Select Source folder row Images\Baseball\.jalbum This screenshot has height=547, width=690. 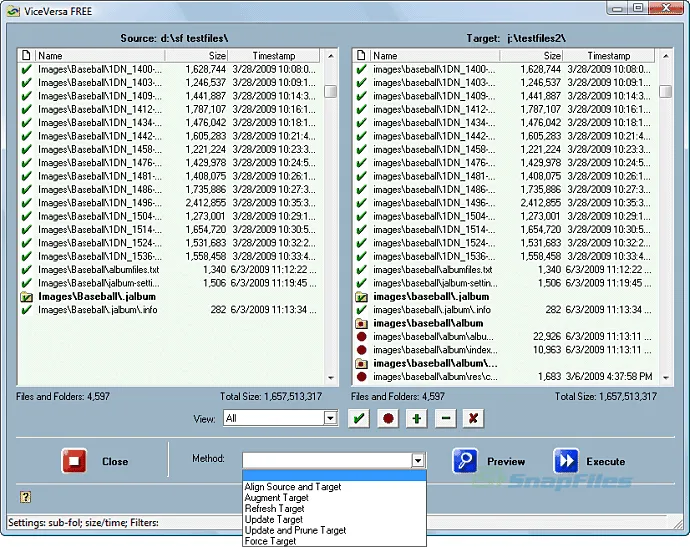click(x=171, y=297)
